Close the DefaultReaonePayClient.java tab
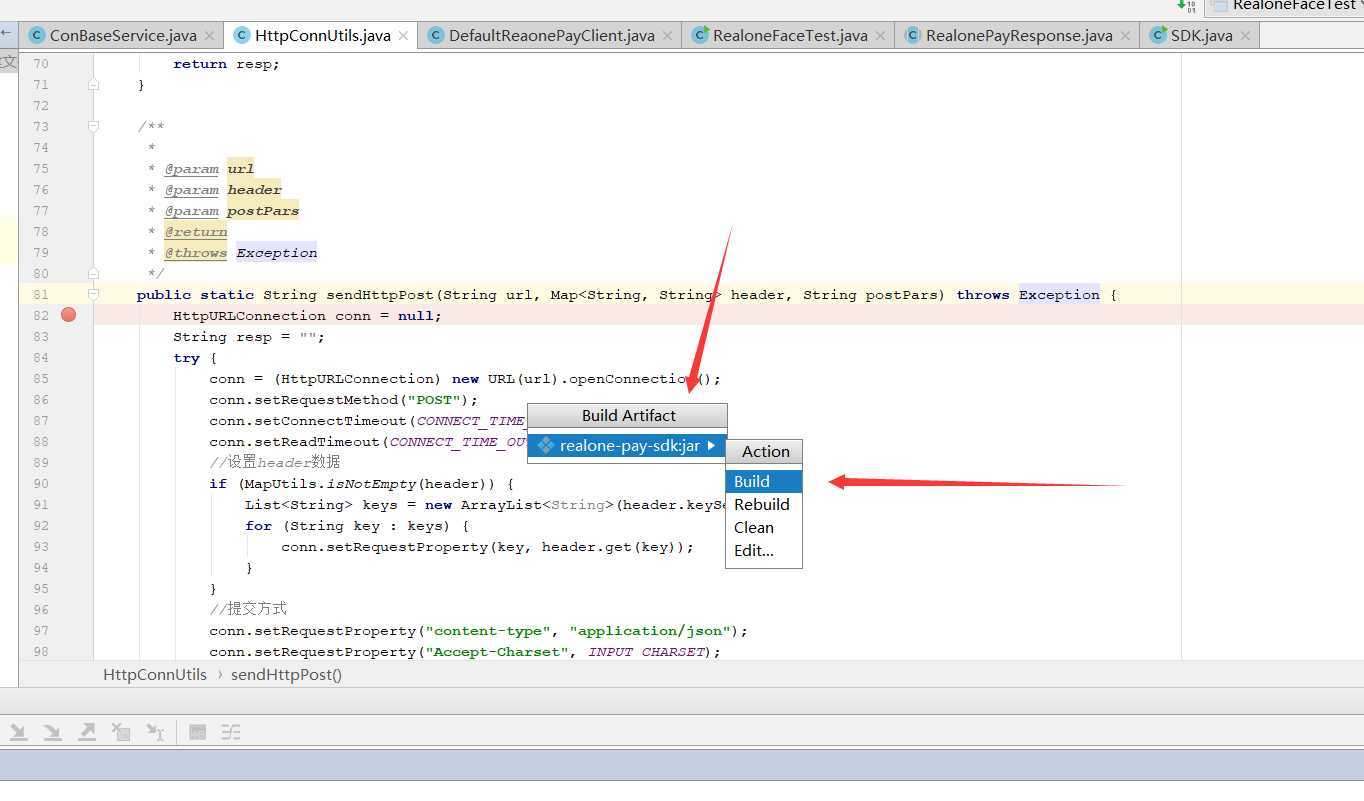 coord(667,35)
